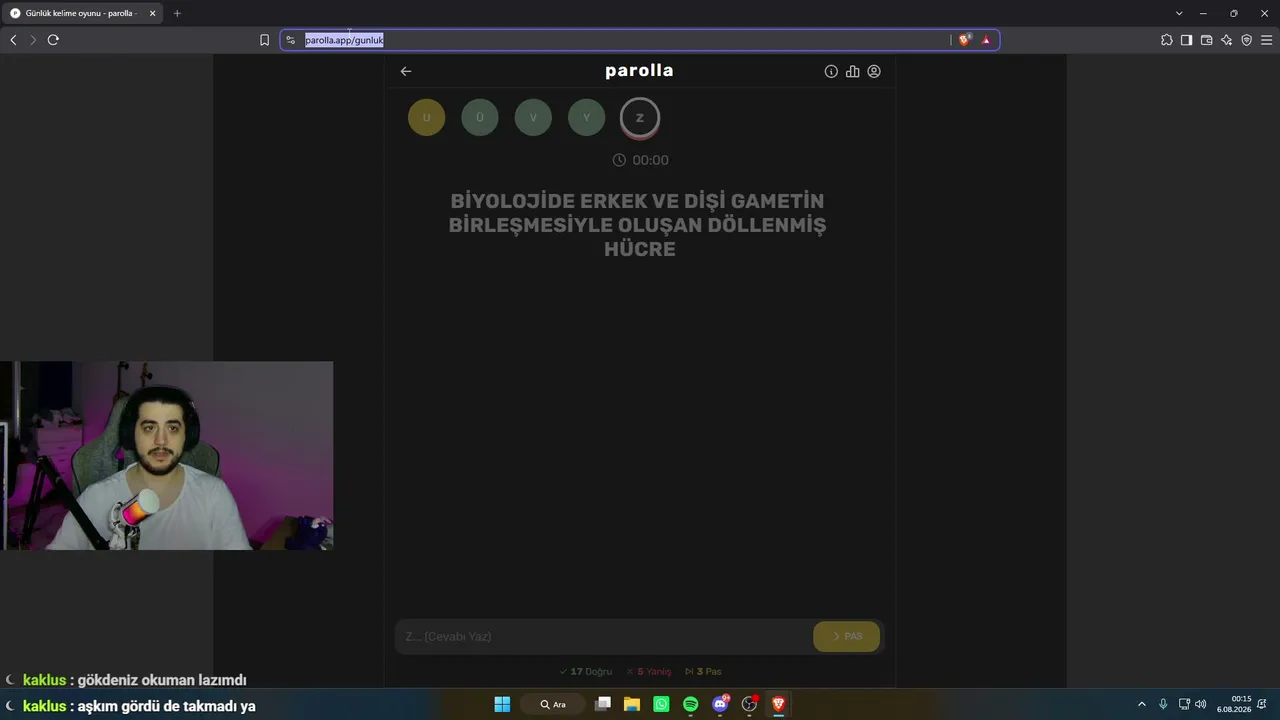Select the letter Ü circle

pos(480,118)
